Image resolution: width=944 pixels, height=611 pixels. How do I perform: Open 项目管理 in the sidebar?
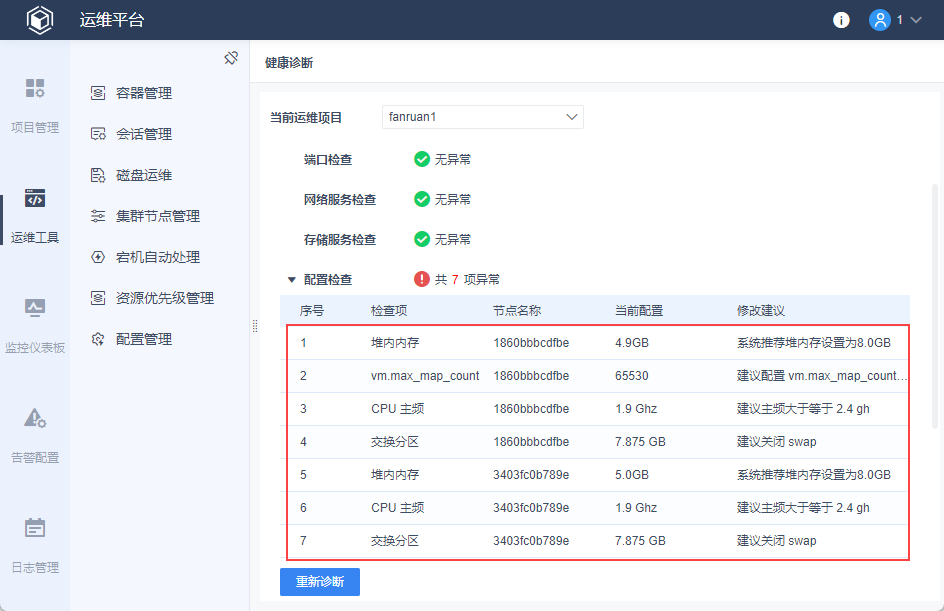[35, 105]
